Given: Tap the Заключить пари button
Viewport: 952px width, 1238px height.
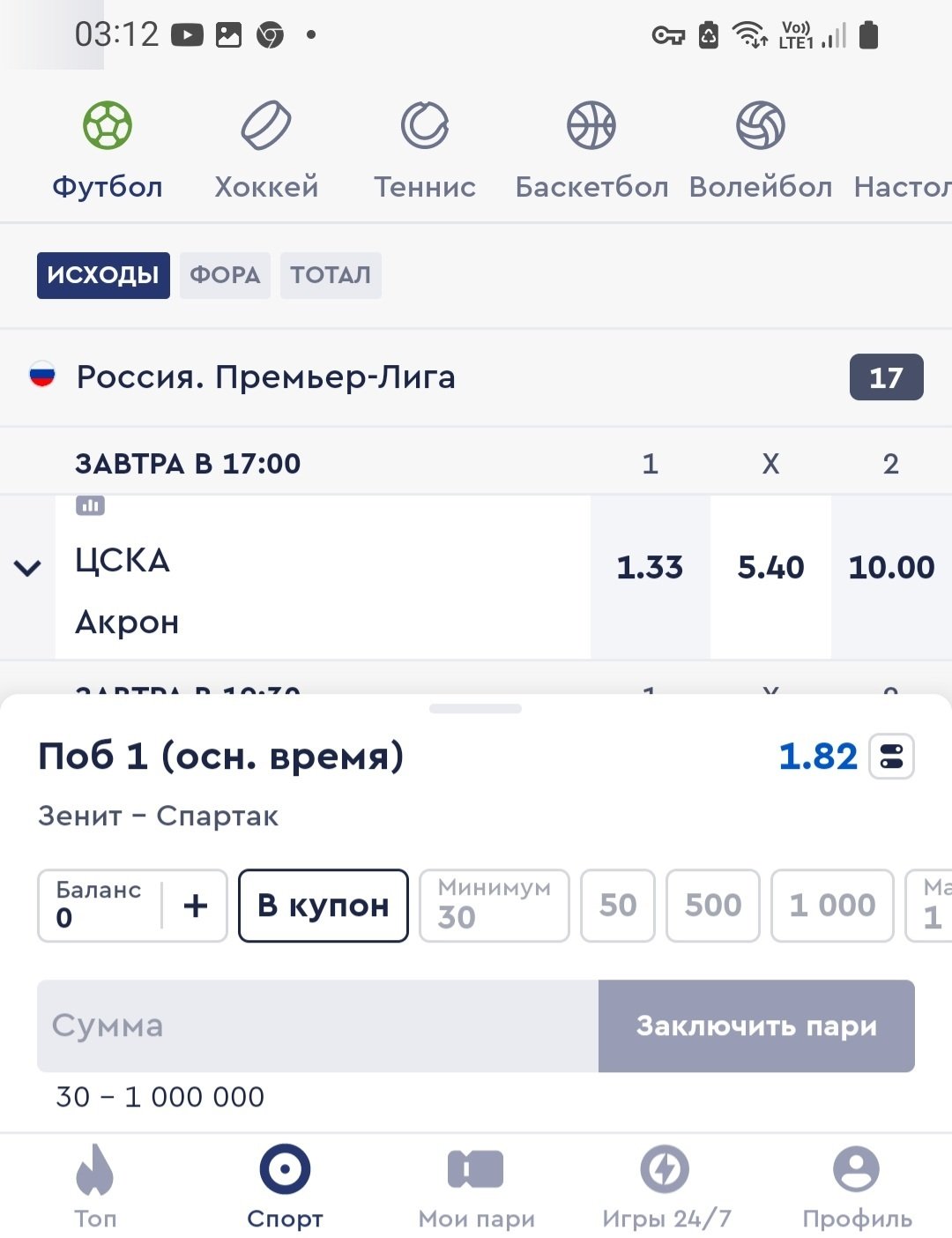Looking at the screenshot, I should tap(756, 1026).
